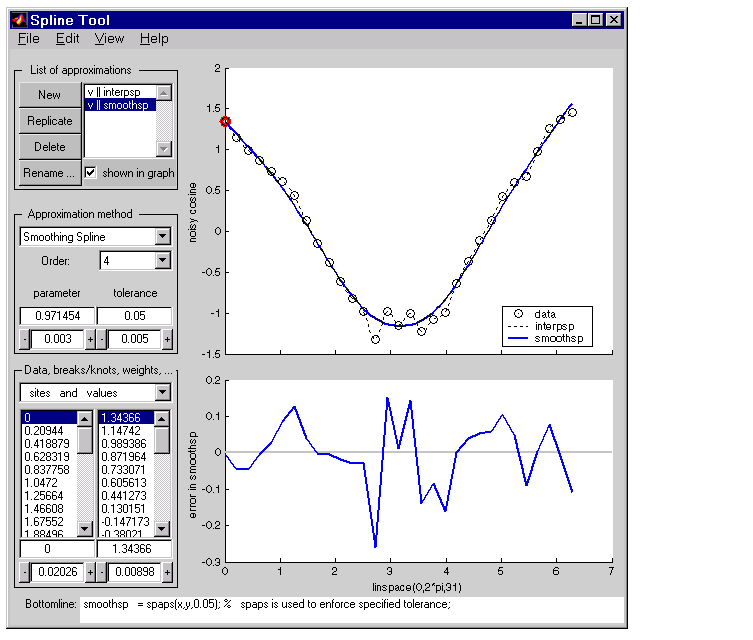The image size is (753, 640).
Task: Uncheck the 'shown in graph' checkbox
Action: [x=91, y=172]
